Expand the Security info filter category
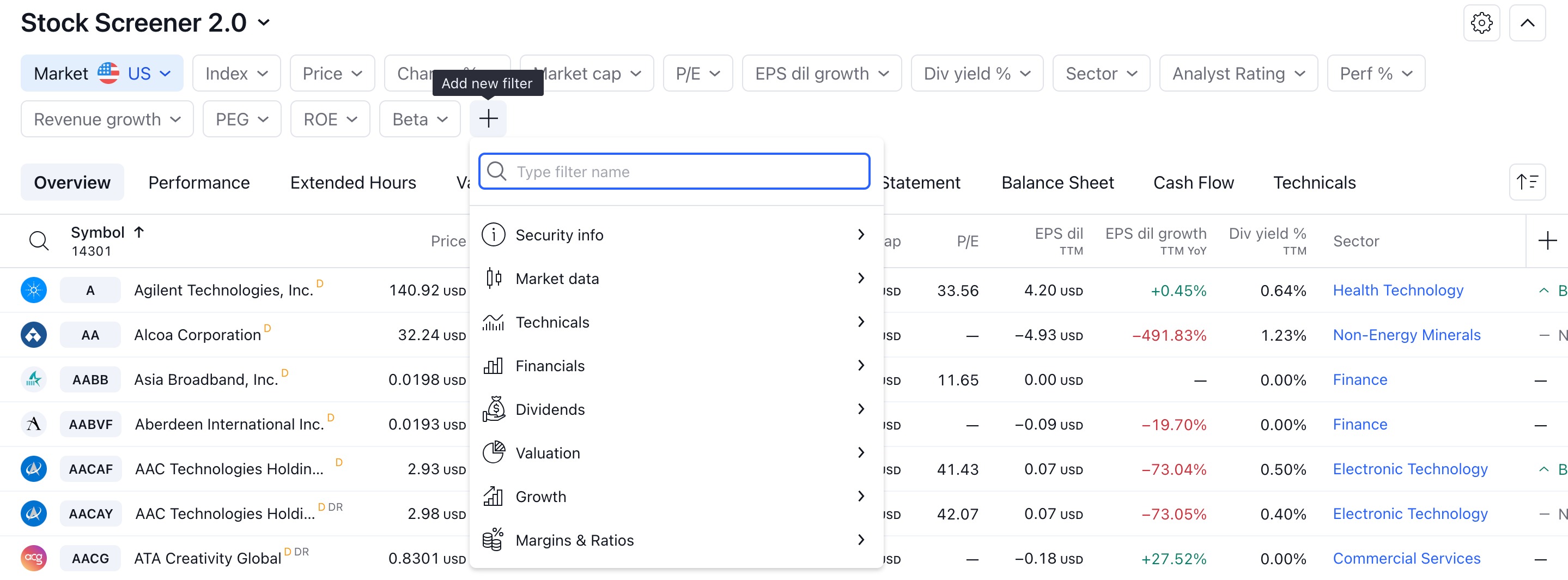Viewport: 1568px width, 580px height. (676, 234)
